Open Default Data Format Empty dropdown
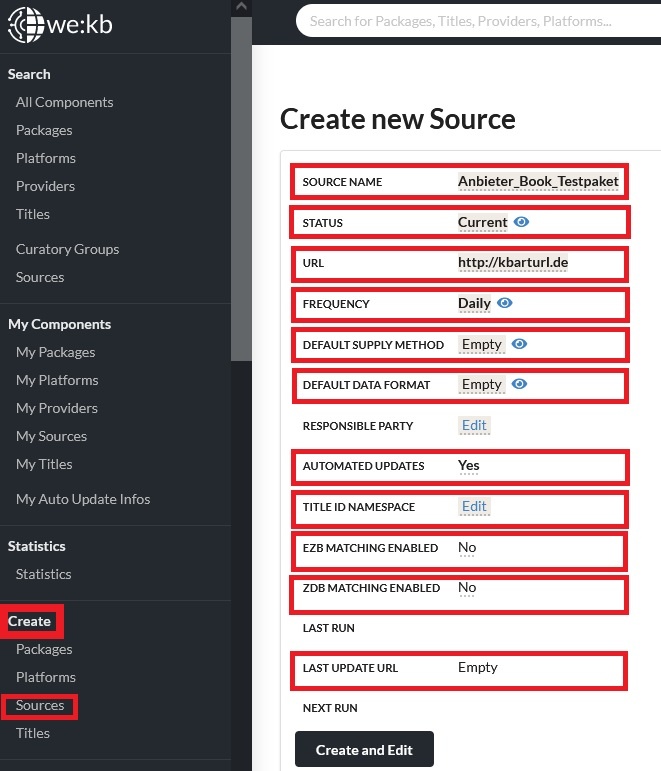661x771 pixels. (x=481, y=384)
